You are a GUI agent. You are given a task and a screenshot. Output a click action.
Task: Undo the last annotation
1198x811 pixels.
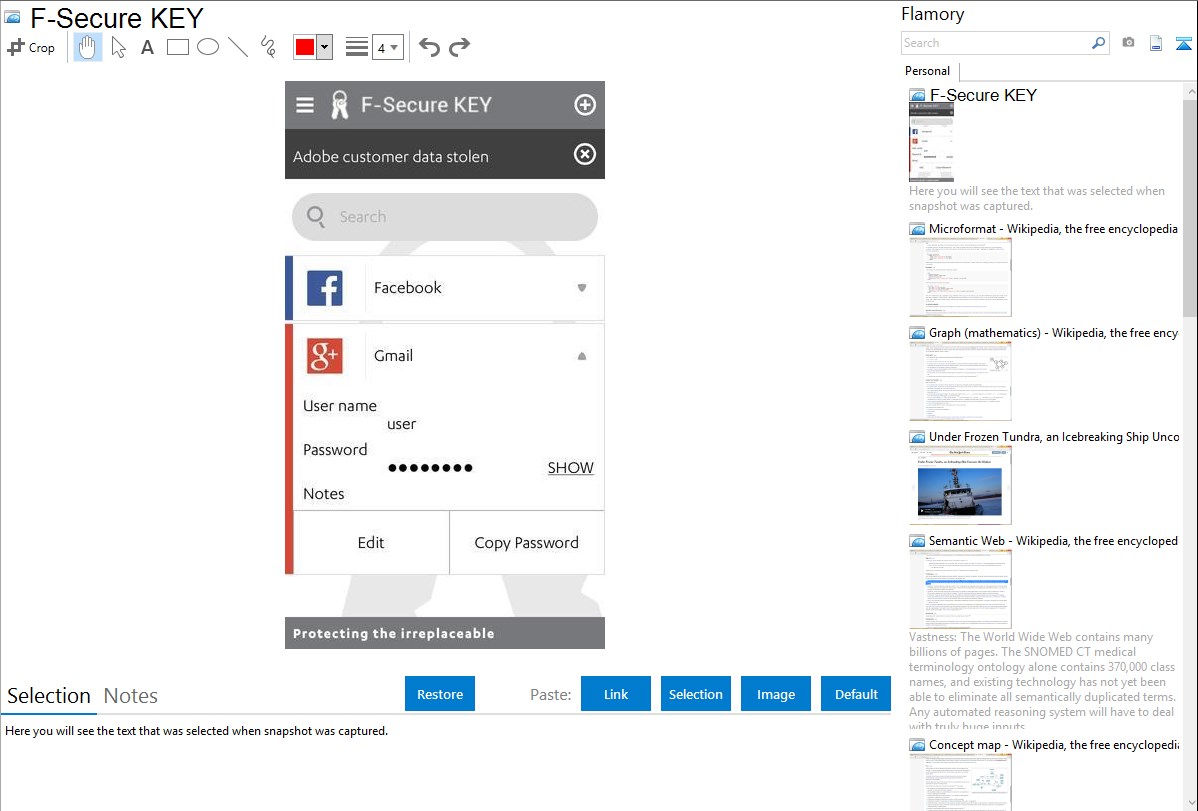[x=429, y=47]
